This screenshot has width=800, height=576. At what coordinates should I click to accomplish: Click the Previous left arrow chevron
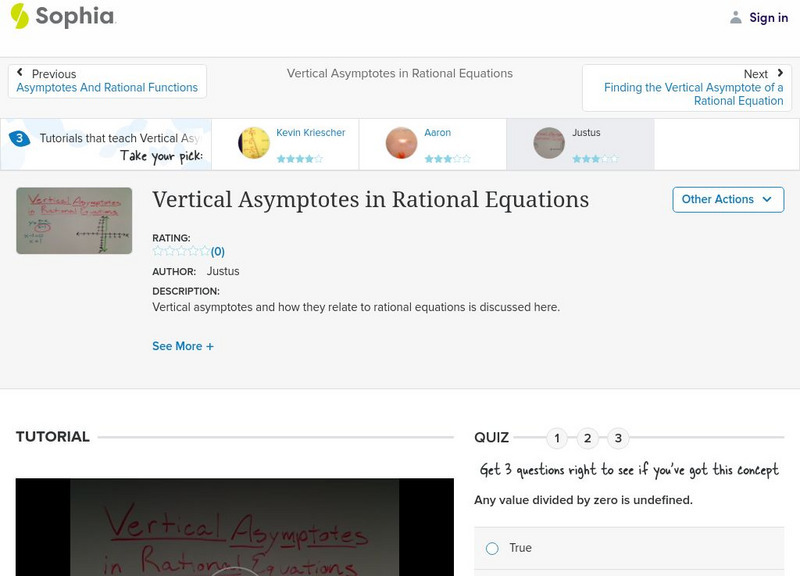coord(22,72)
